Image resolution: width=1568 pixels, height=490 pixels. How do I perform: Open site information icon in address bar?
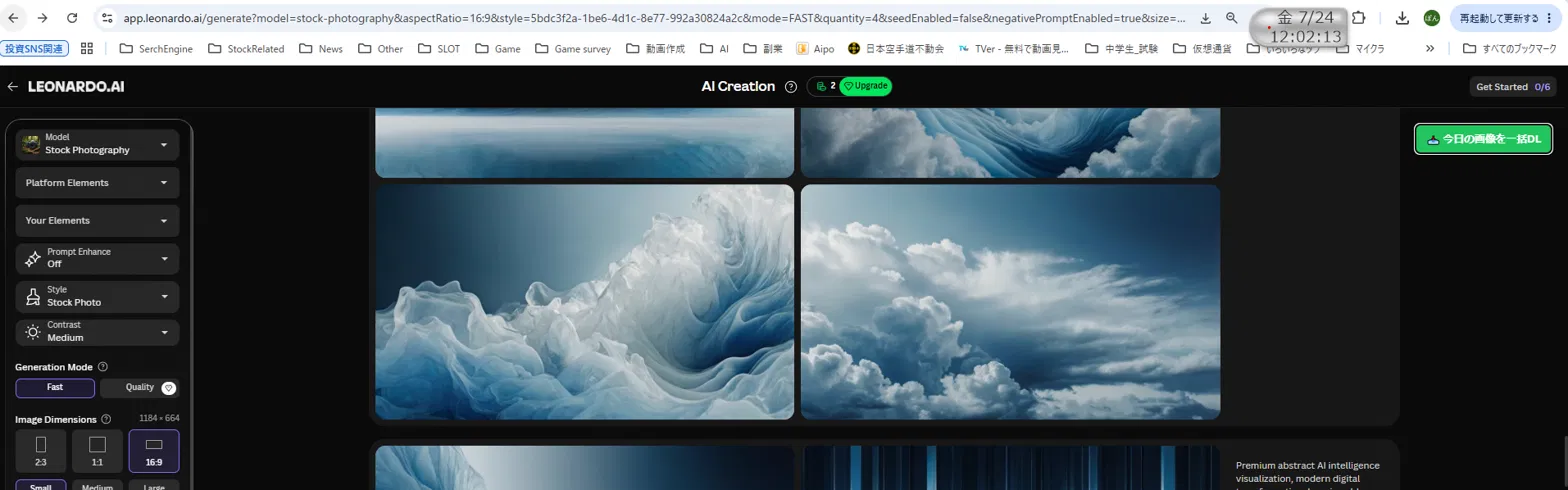click(x=108, y=18)
